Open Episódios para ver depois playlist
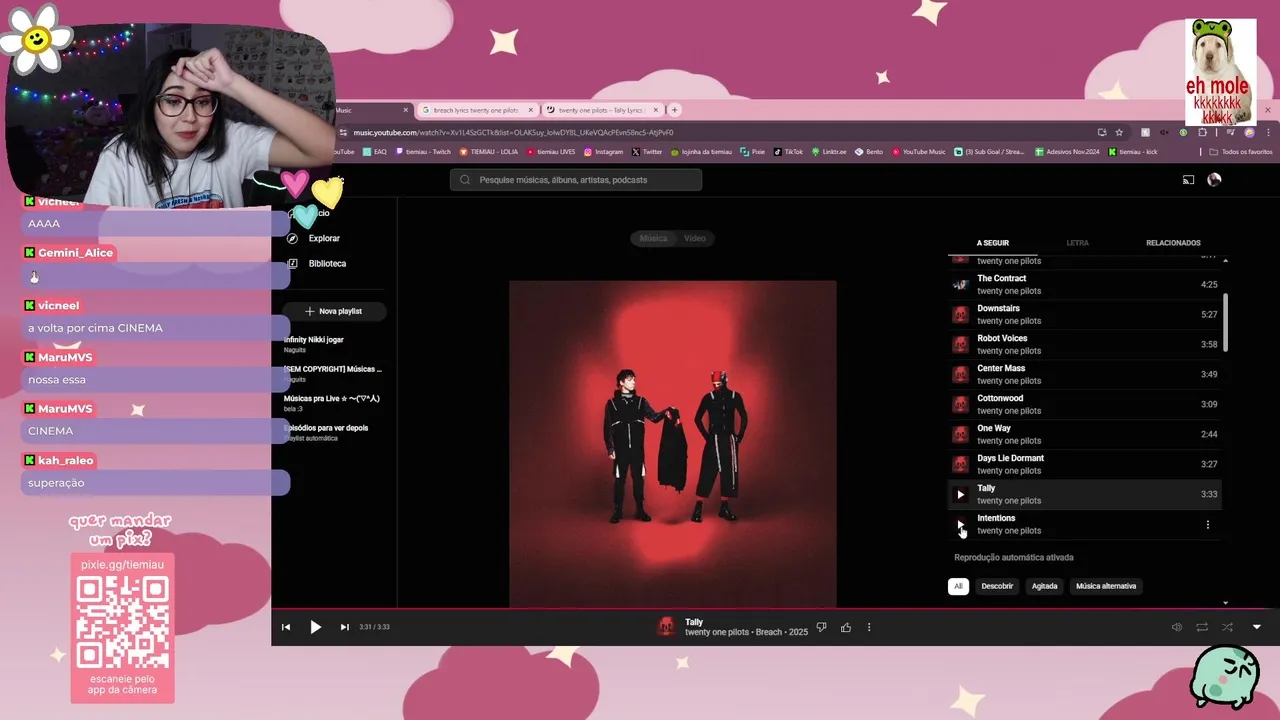The height and width of the screenshot is (720, 1280). click(326, 432)
